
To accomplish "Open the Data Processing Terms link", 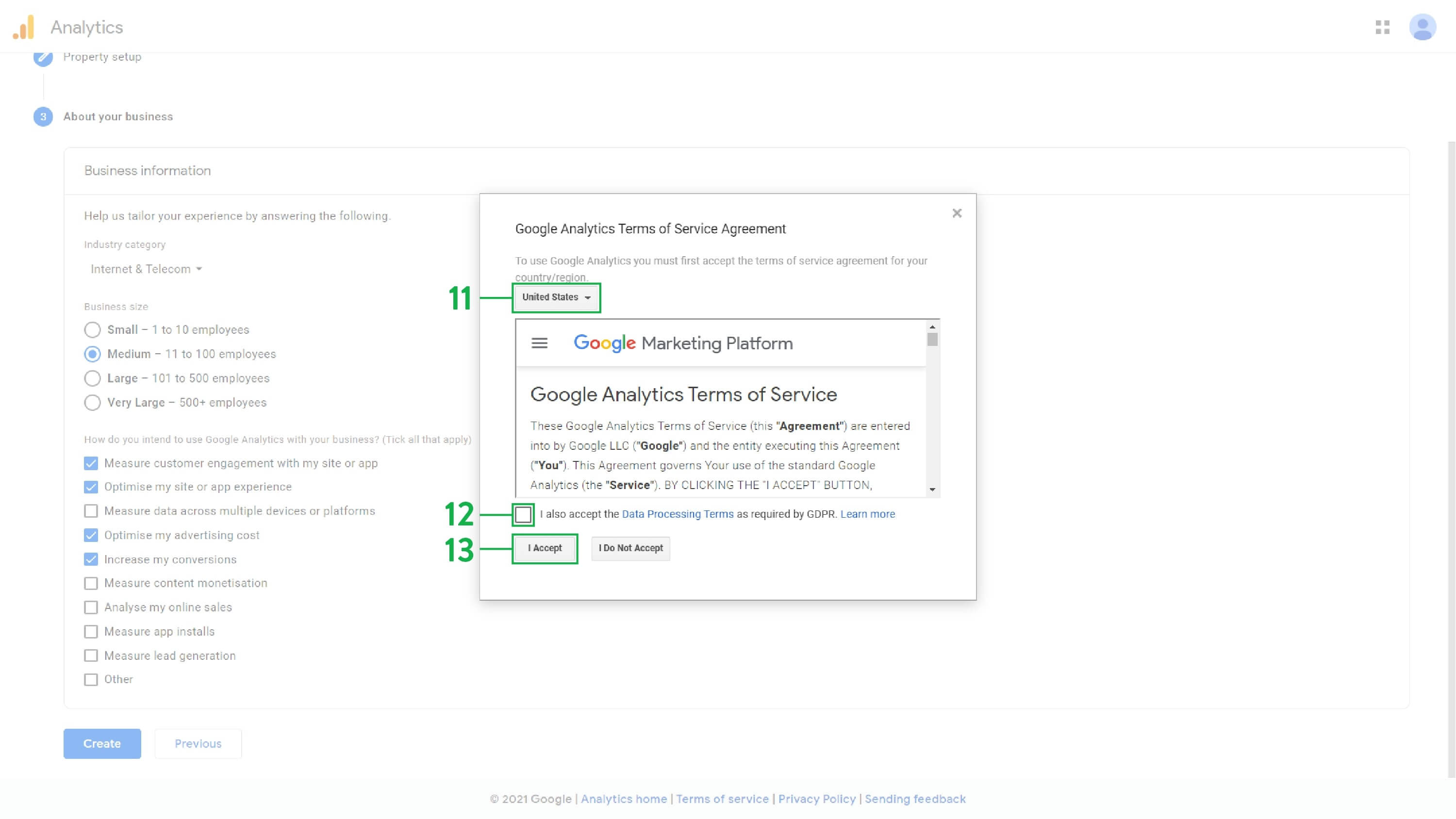I will pos(678,514).
